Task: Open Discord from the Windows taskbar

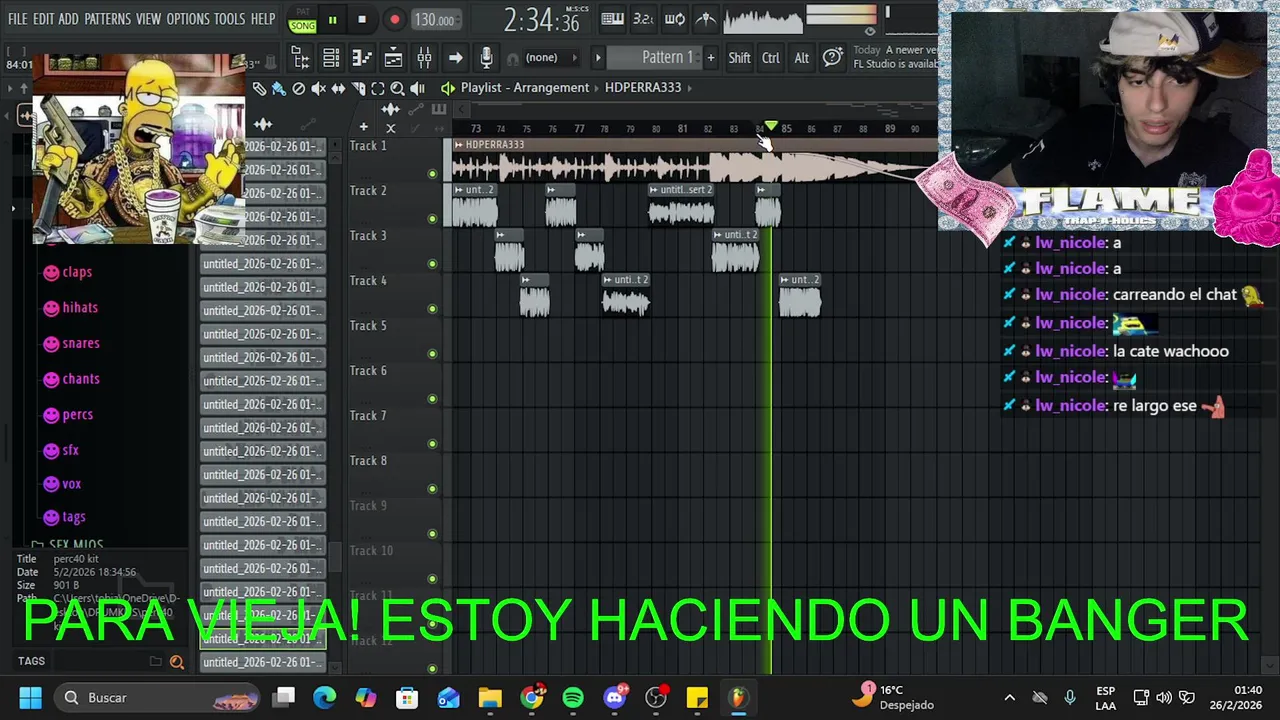Action: pyautogui.click(x=615, y=697)
